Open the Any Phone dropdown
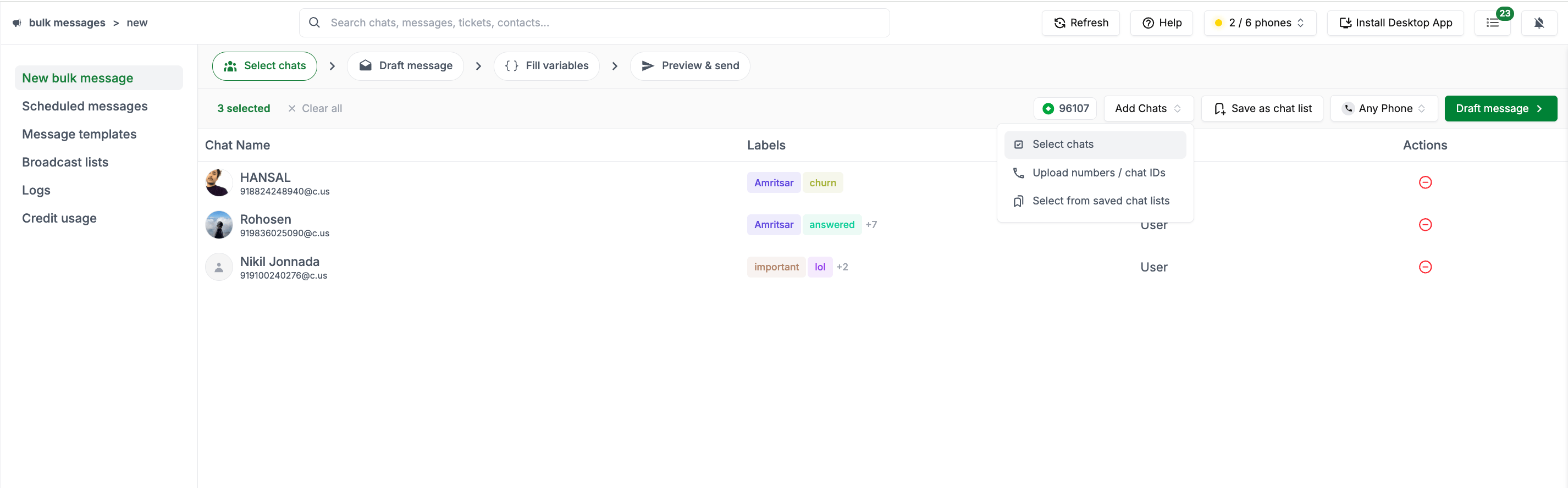The image size is (1568, 488). [x=1384, y=108]
